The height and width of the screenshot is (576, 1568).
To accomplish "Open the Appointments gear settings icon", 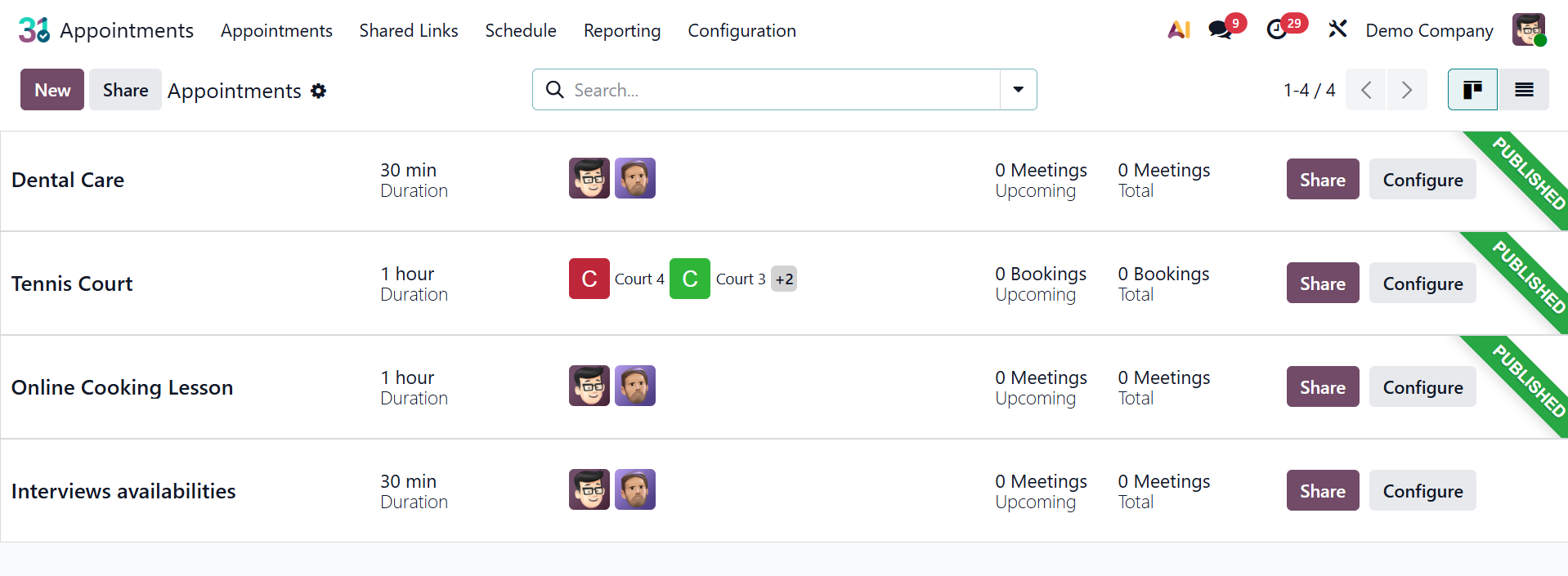I will [x=319, y=91].
